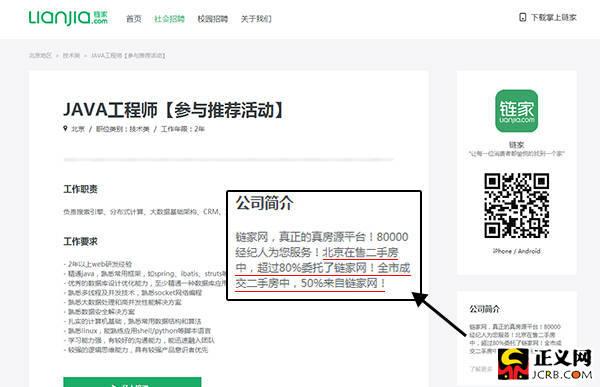Click the green apply button at bottom

click(132, 382)
